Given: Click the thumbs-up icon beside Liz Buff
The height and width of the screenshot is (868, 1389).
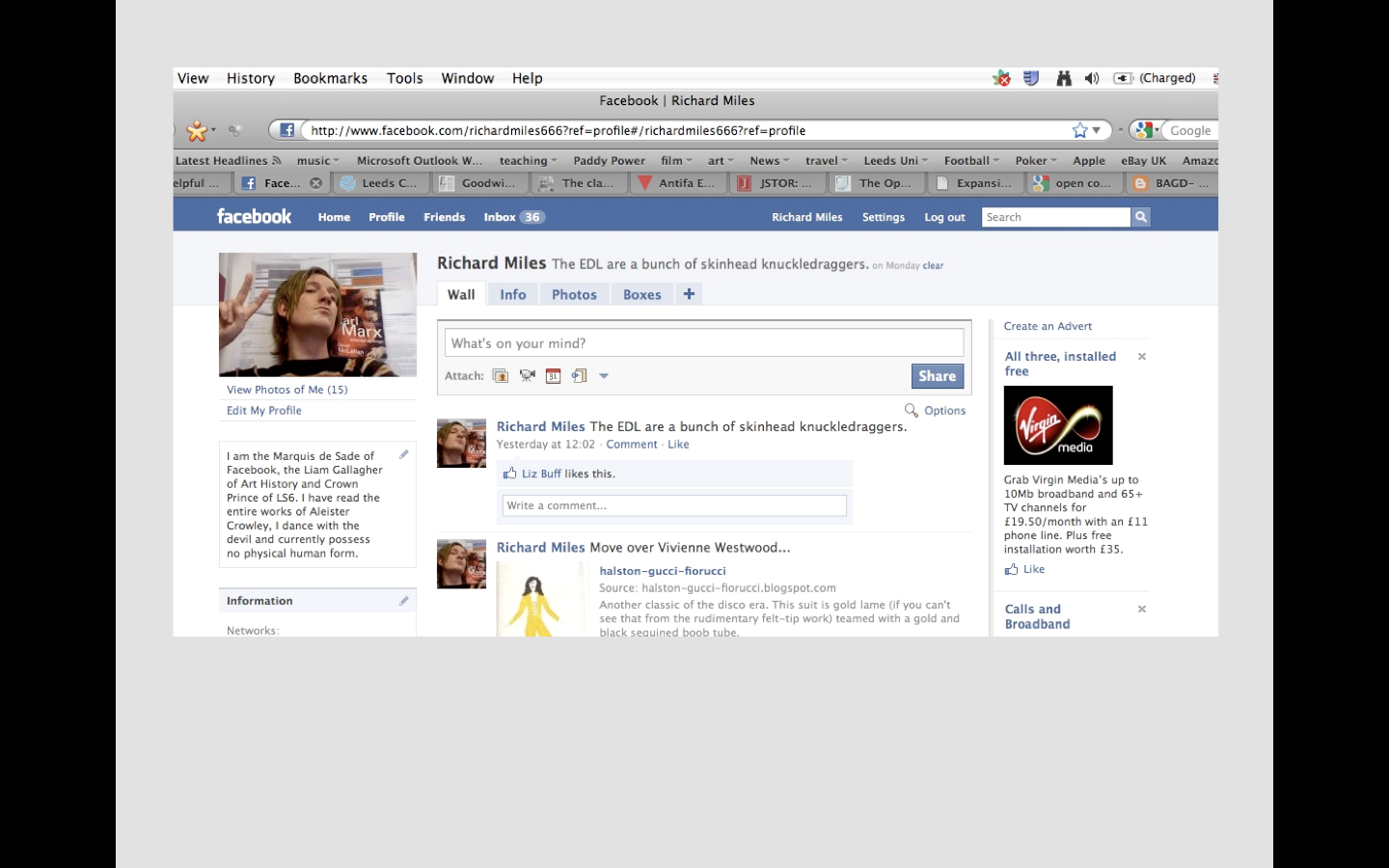Looking at the screenshot, I should pyautogui.click(x=509, y=474).
